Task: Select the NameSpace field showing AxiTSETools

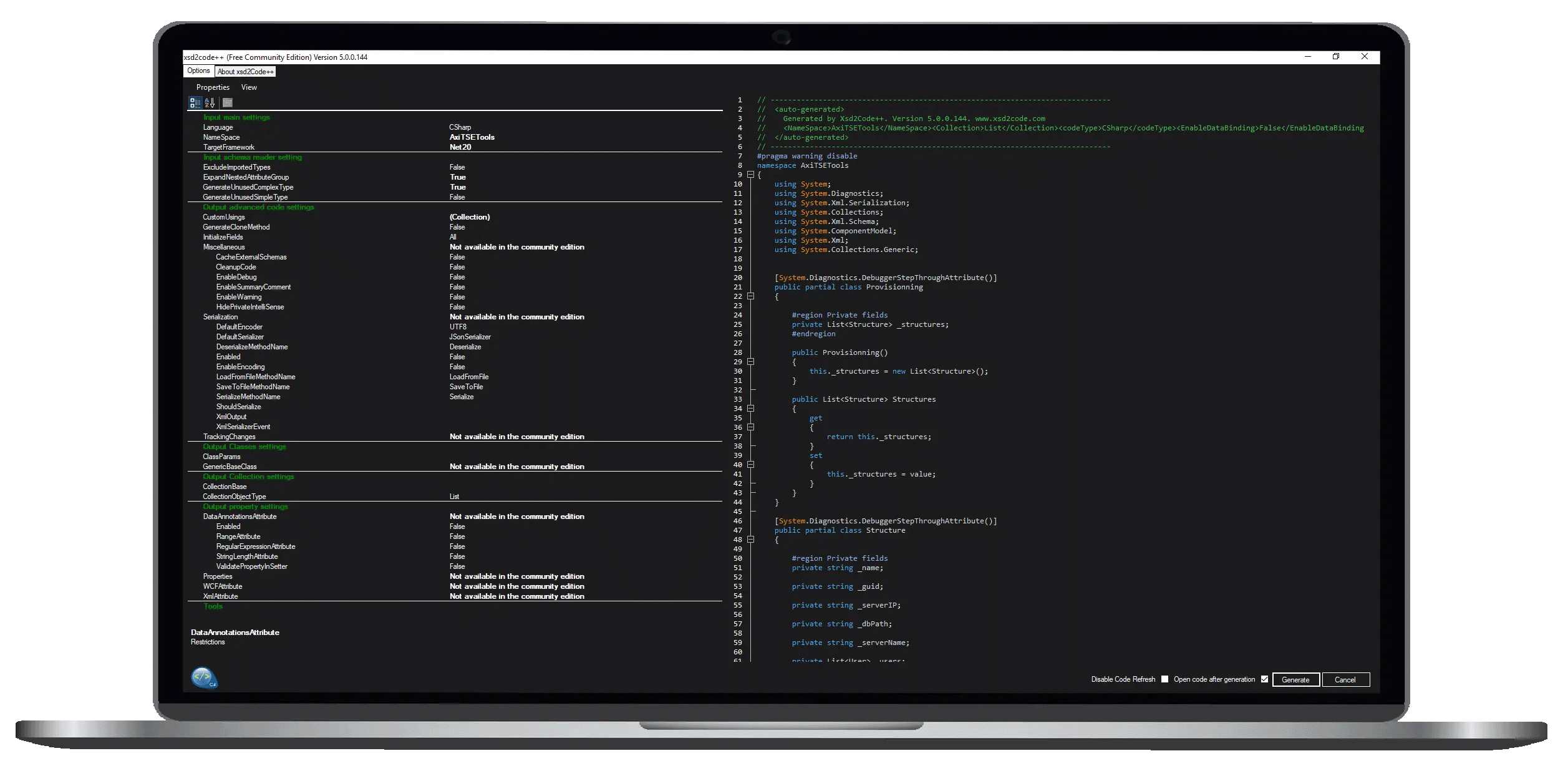Action: 472,137
